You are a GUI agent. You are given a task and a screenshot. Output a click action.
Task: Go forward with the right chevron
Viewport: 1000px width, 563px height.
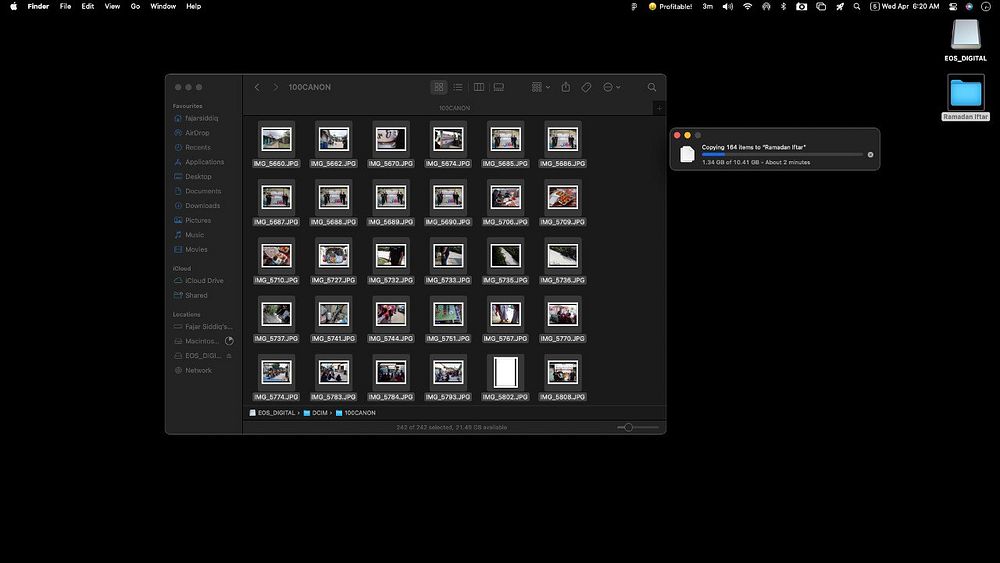[276, 87]
